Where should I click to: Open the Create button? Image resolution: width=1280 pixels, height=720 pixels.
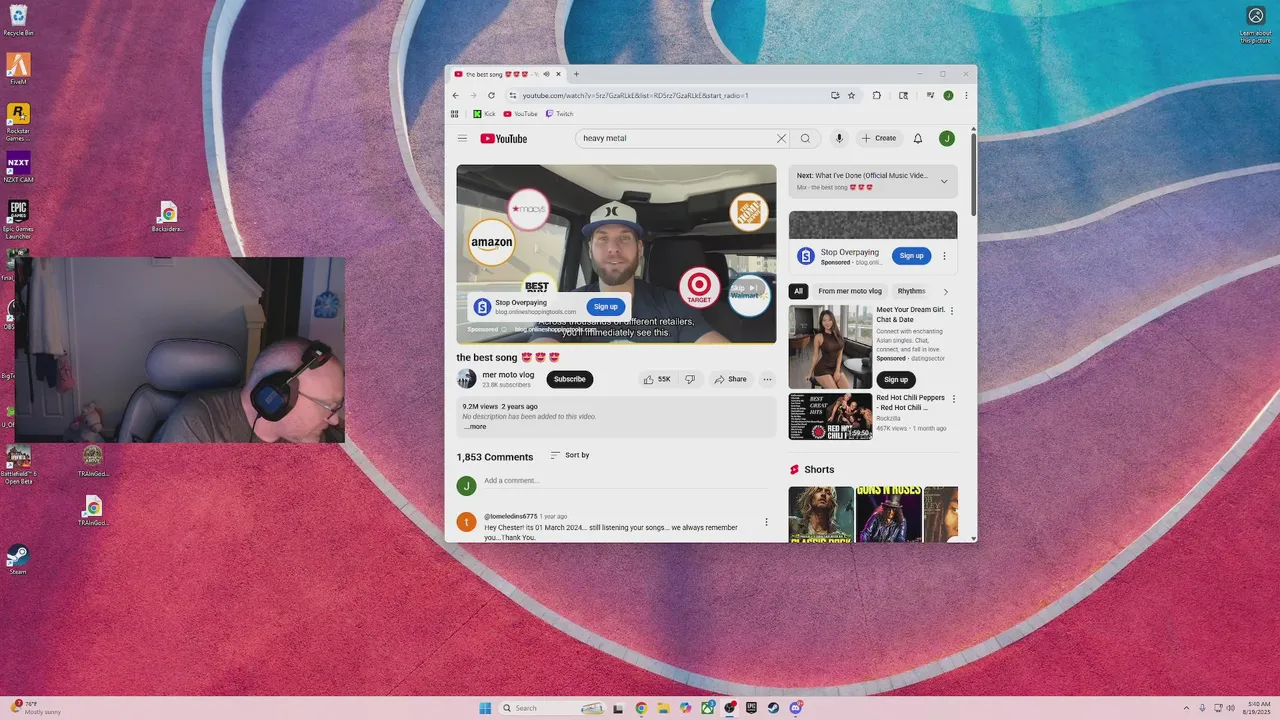point(879,139)
